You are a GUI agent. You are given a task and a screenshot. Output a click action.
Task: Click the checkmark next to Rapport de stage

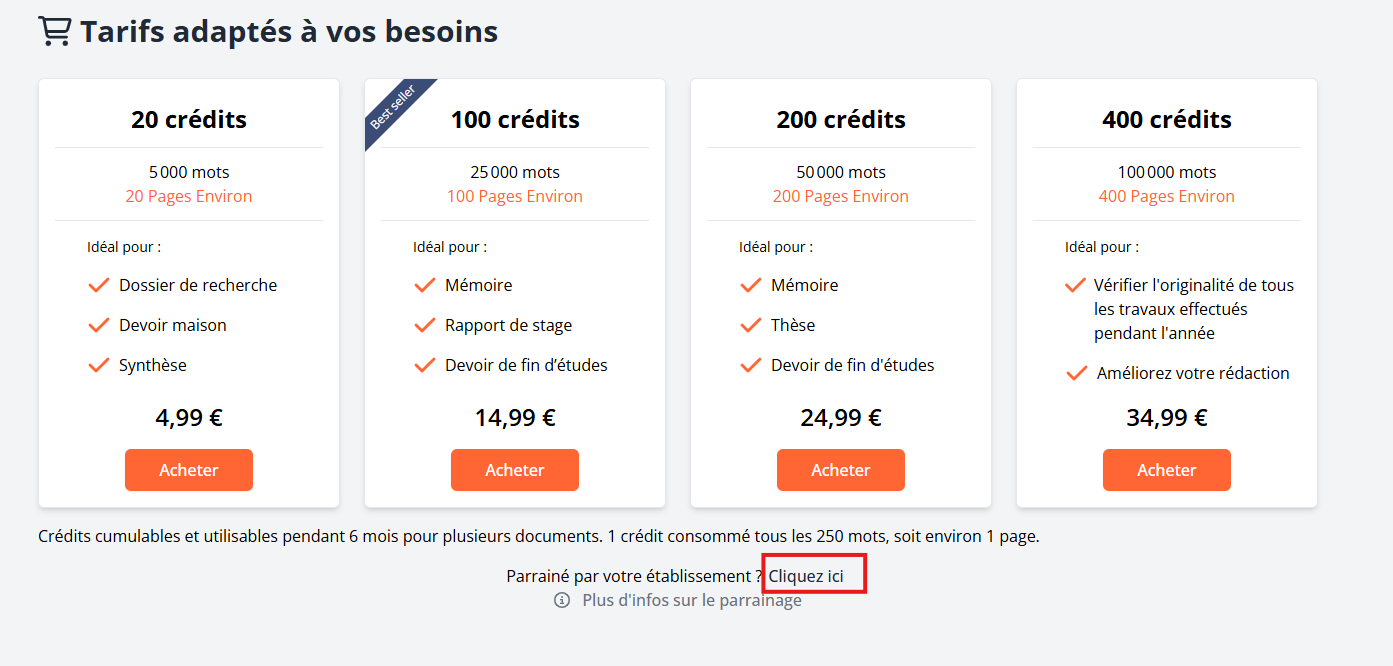pos(424,325)
